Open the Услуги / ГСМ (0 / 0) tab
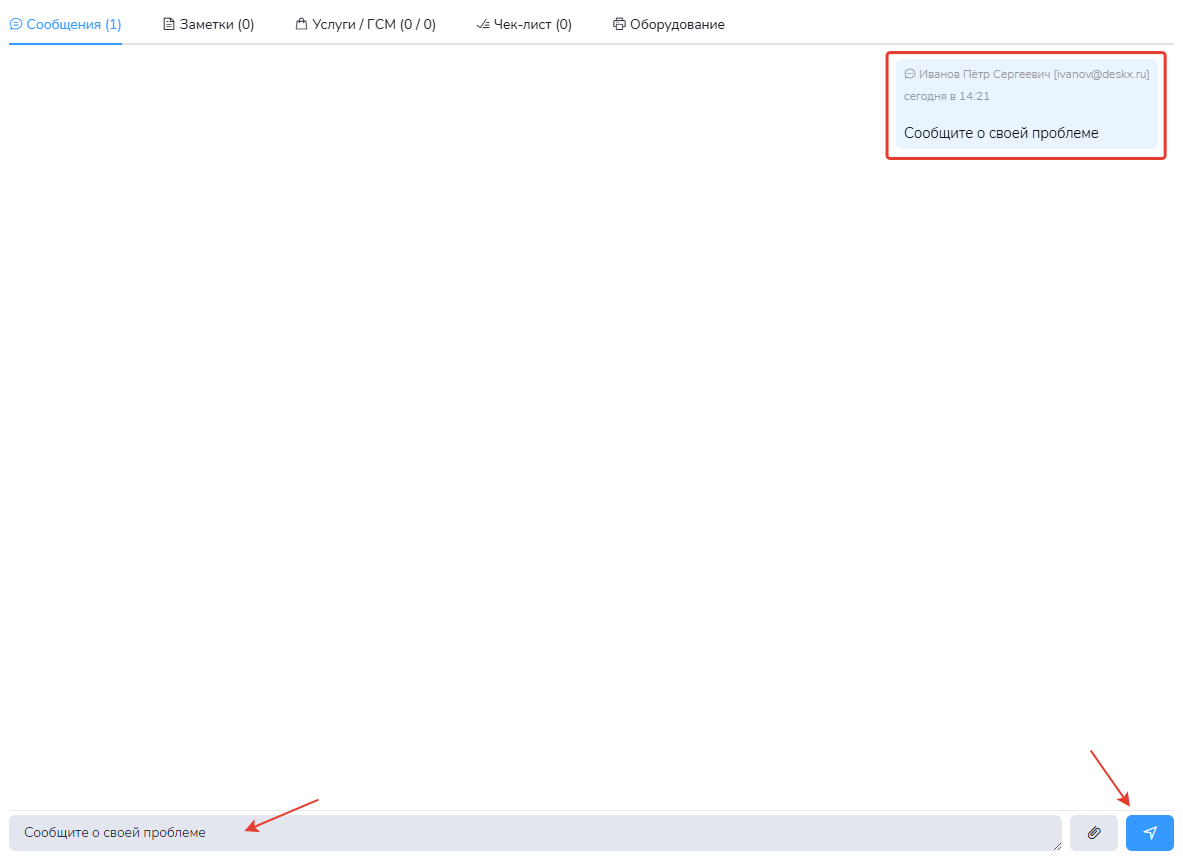The image size is (1183, 860). 373,25
